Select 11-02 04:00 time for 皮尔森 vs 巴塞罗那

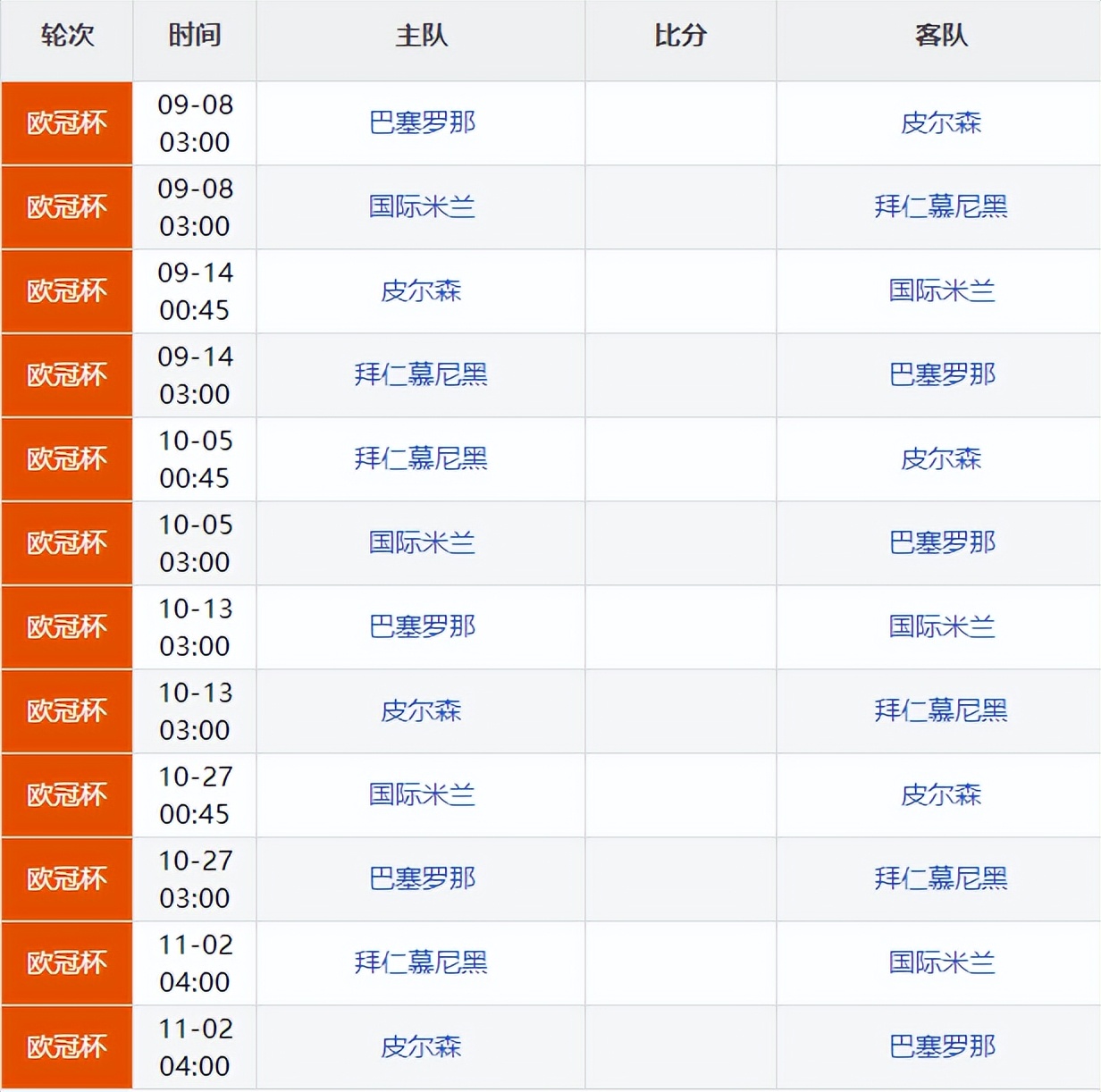pos(195,1047)
